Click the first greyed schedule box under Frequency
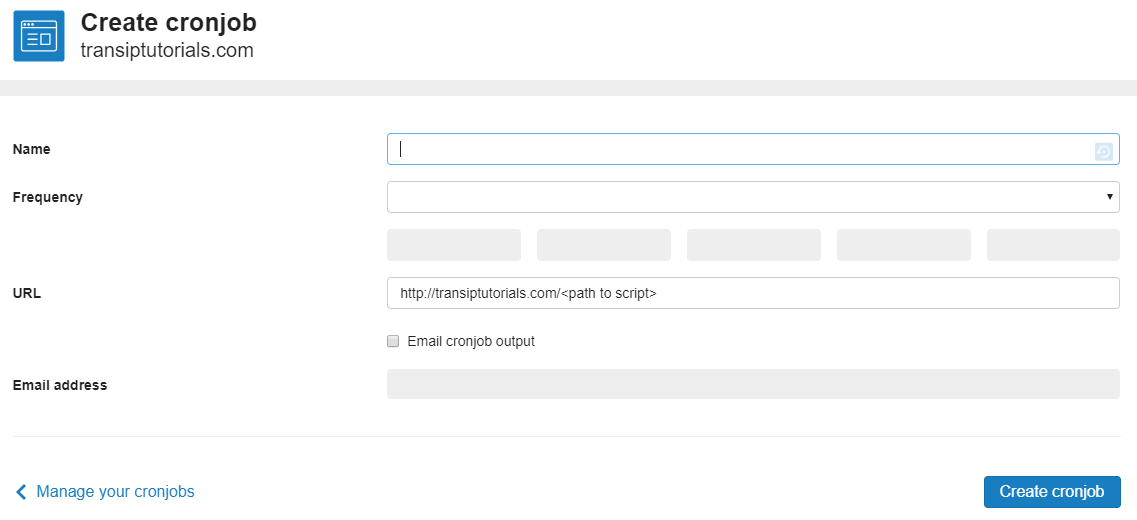 pos(454,245)
